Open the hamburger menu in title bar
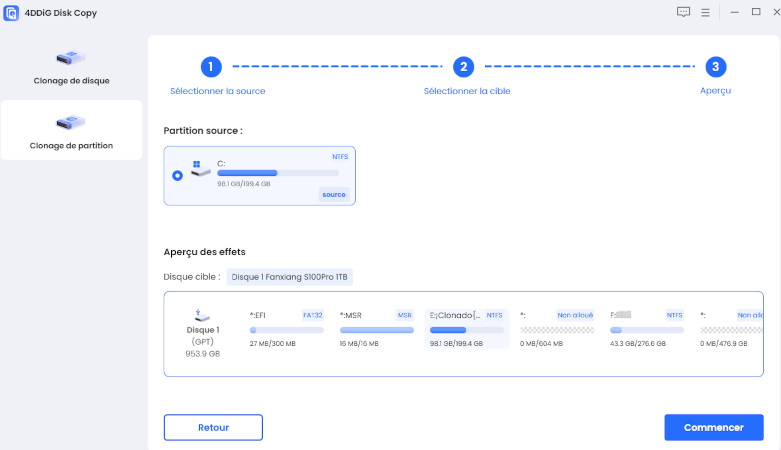The image size is (781, 450). pyautogui.click(x=705, y=12)
